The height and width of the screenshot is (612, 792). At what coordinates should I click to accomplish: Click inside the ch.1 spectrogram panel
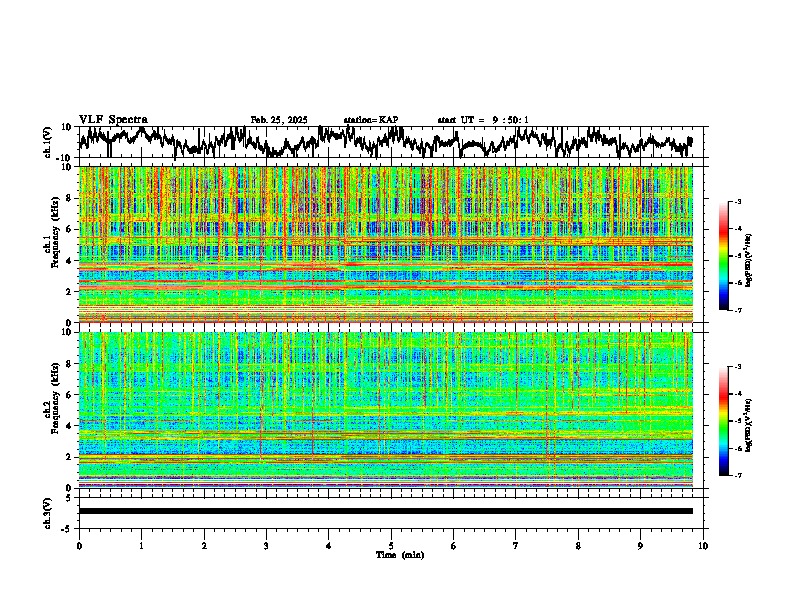(x=386, y=244)
